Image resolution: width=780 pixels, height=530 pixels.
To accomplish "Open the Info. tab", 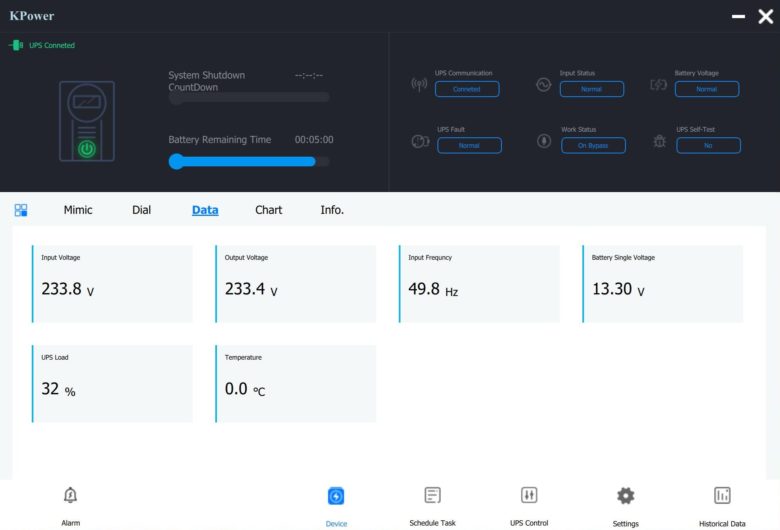I will click(332, 210).
